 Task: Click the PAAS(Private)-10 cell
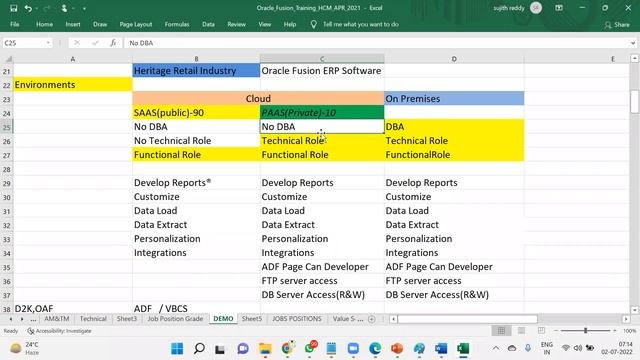click(322, 113)
